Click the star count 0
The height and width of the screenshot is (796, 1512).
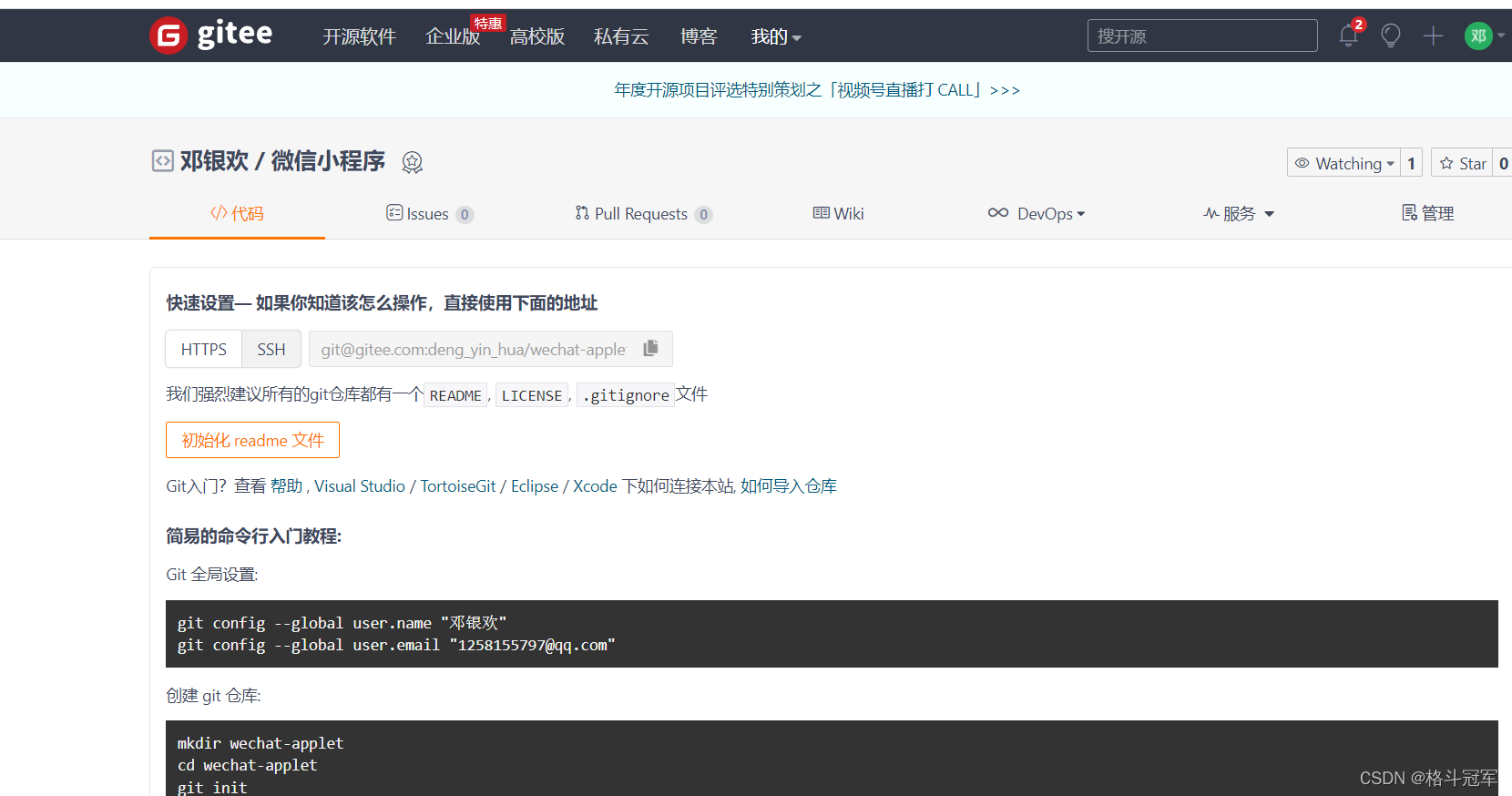coord(1503,163)
